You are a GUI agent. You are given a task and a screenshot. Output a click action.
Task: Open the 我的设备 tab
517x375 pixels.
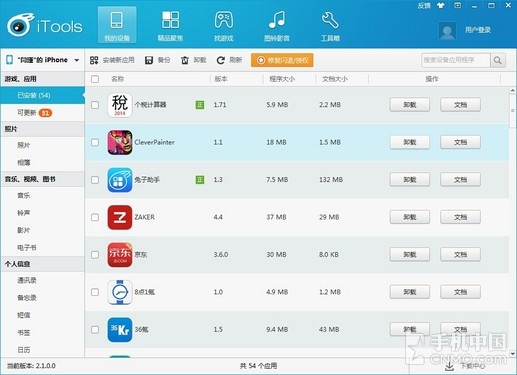point(117,25)
